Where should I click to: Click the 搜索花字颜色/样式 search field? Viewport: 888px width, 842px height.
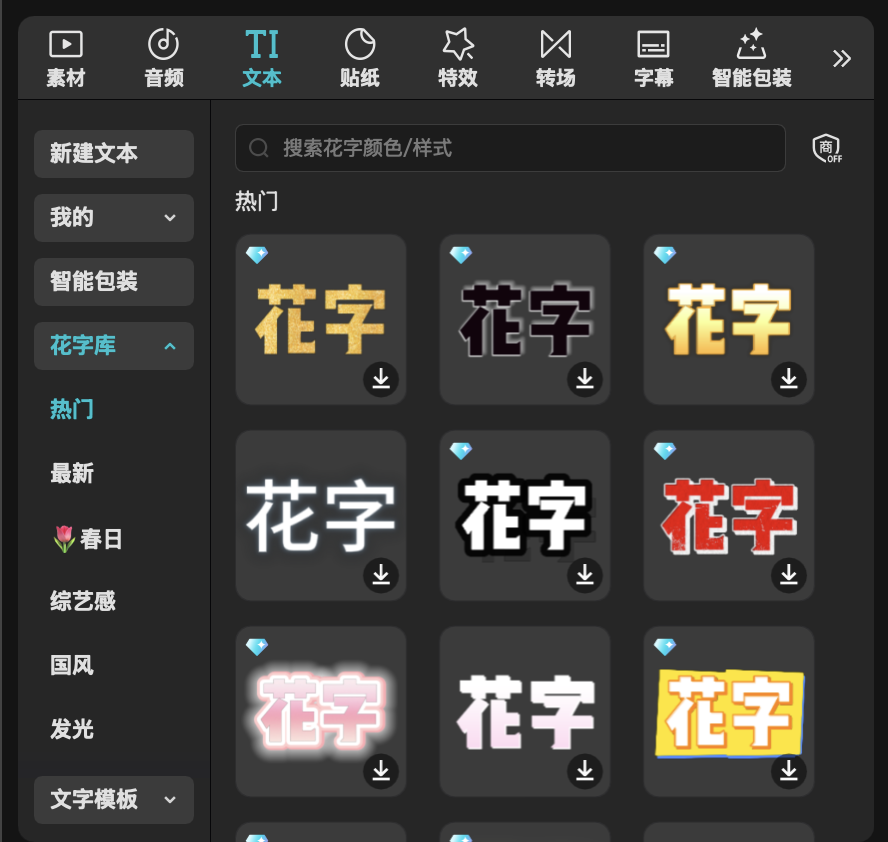tap(510, 148)
